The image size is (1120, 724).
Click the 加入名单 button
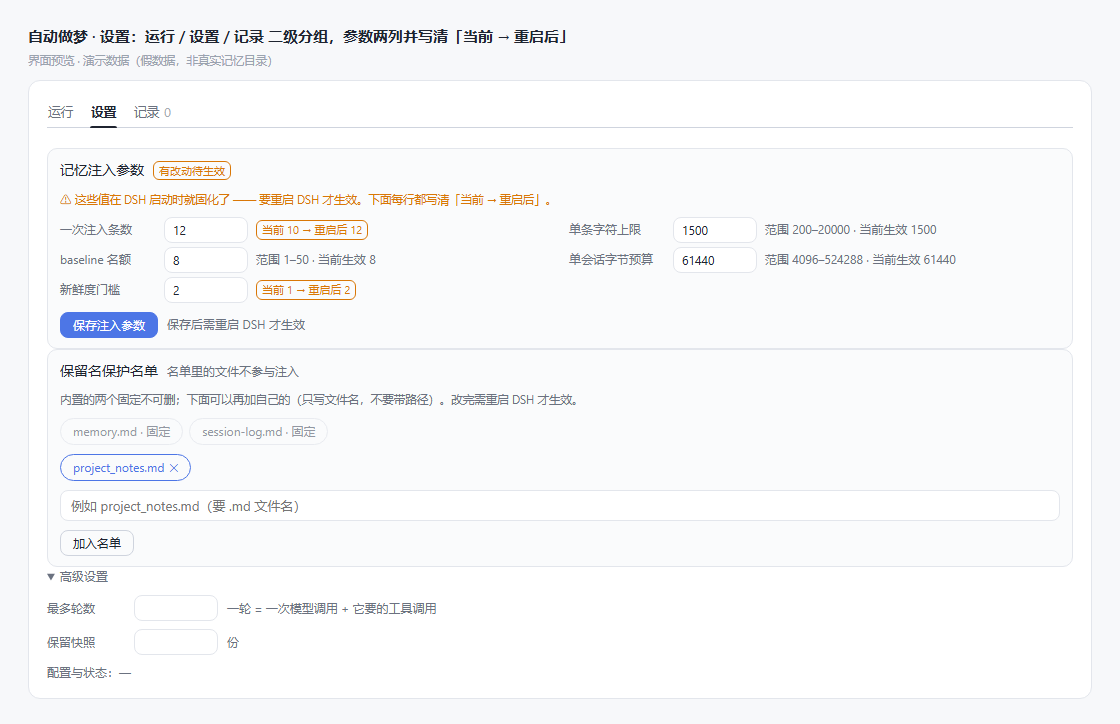pos(96,543)
